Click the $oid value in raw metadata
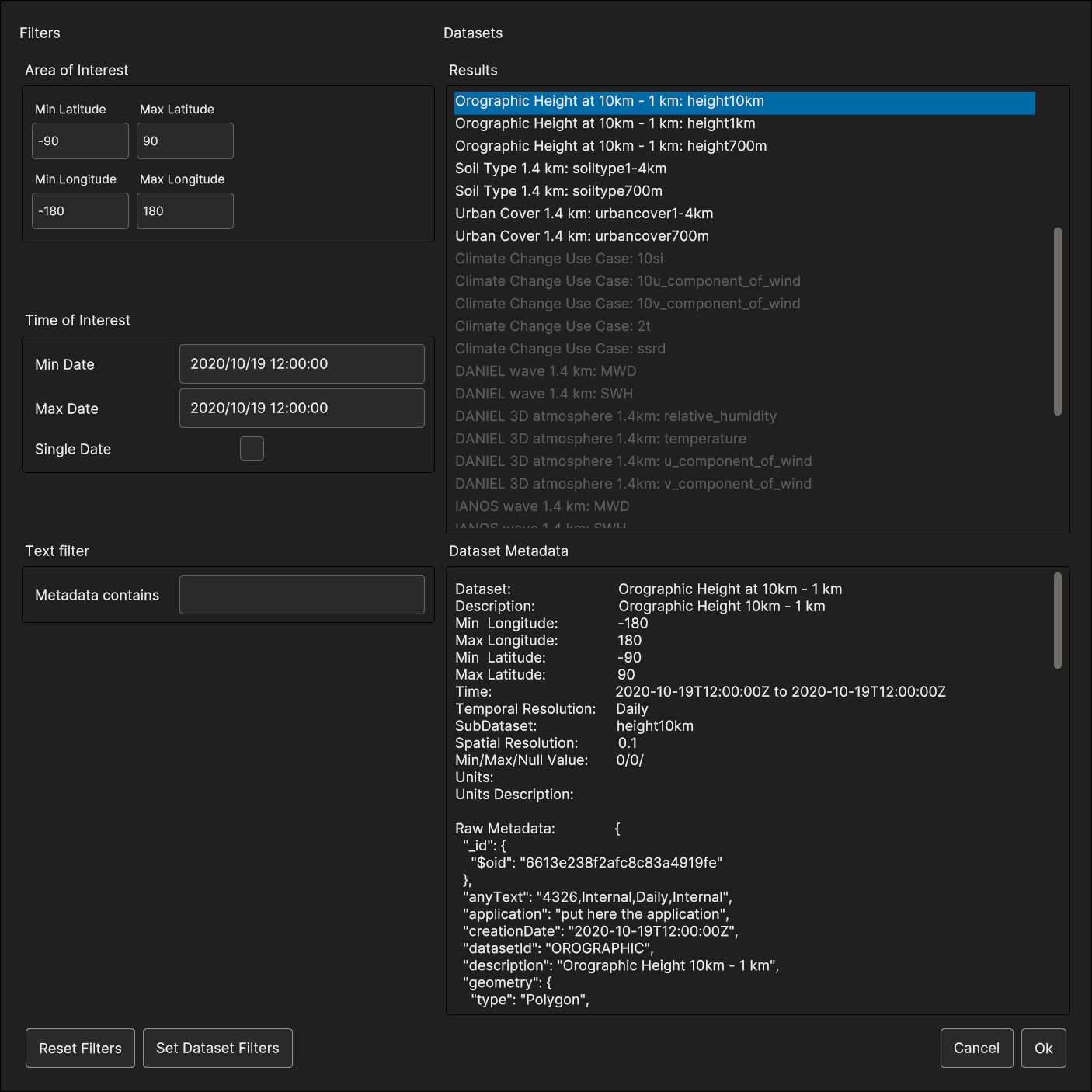Image resolution: width=1092 pixels, height=1092 pixels. tap(621, 863)
